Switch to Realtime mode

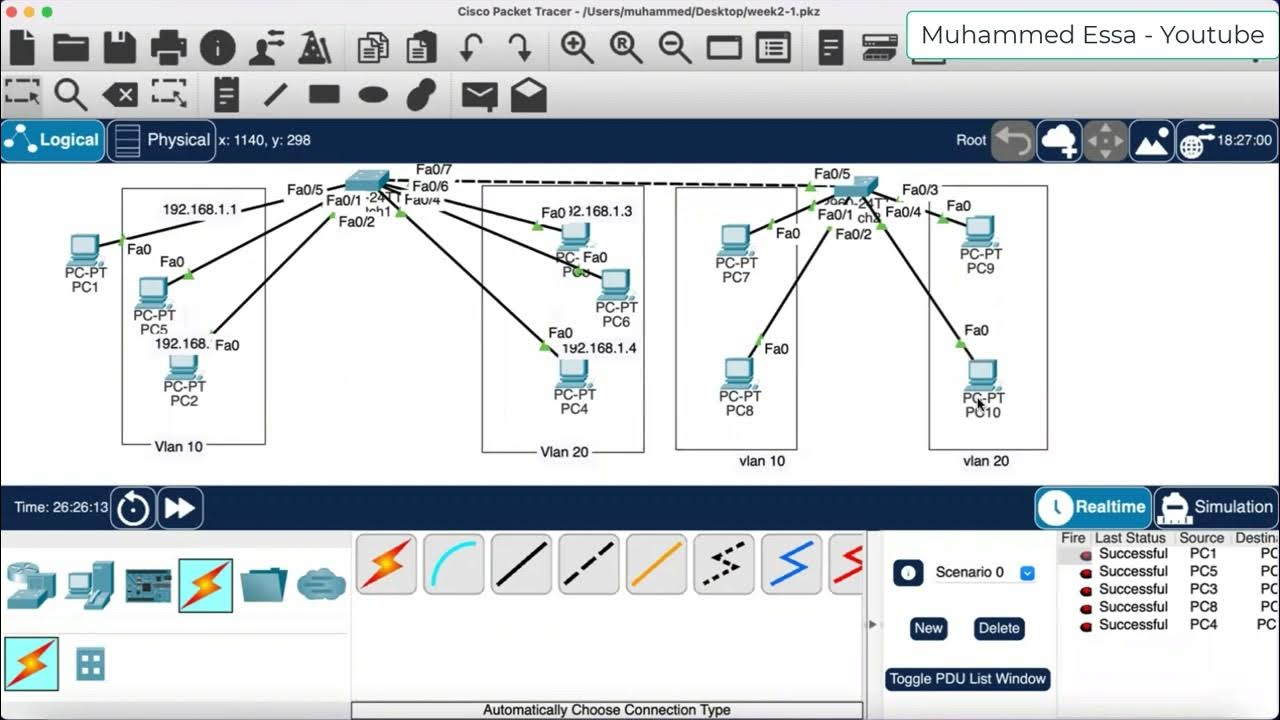coord(1093,507)
